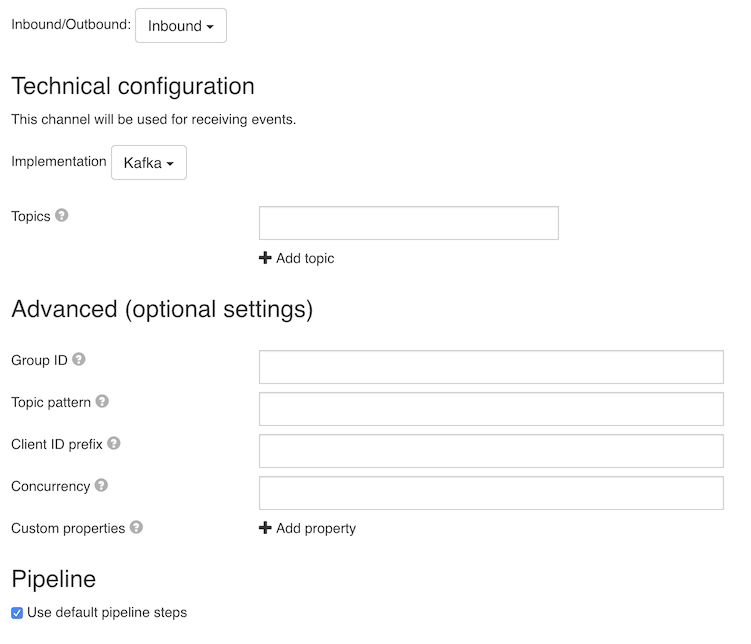Open the Inbound/Outbound dropdown
751x644 pixels.
pos(181,25)
